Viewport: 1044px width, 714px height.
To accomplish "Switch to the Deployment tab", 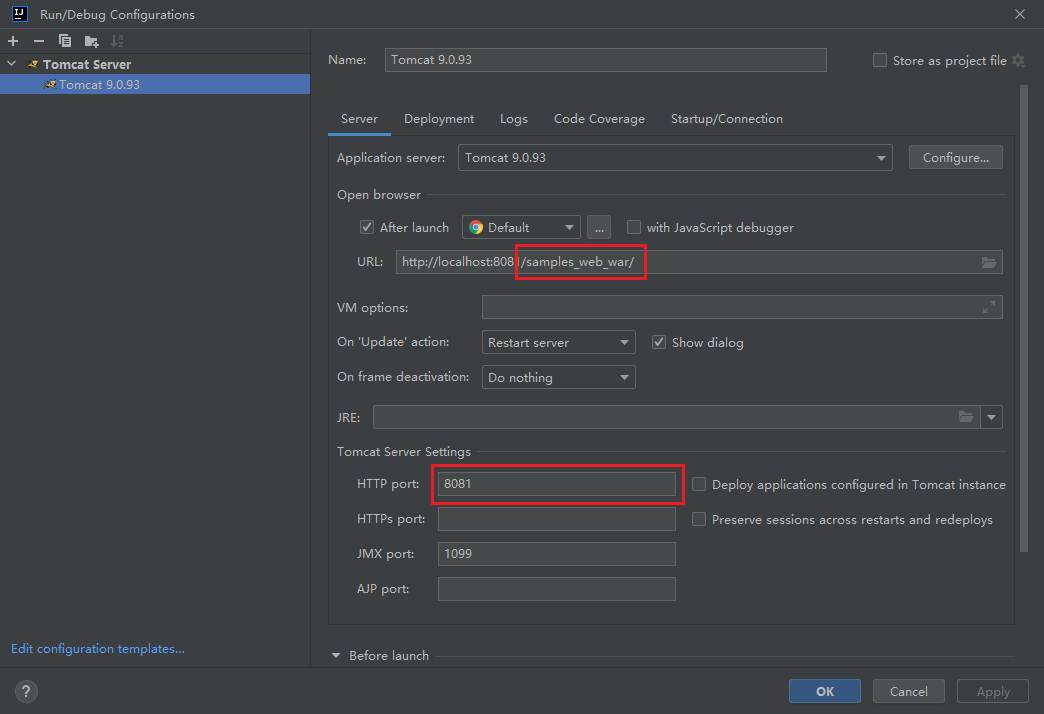I will pos(439,119).
